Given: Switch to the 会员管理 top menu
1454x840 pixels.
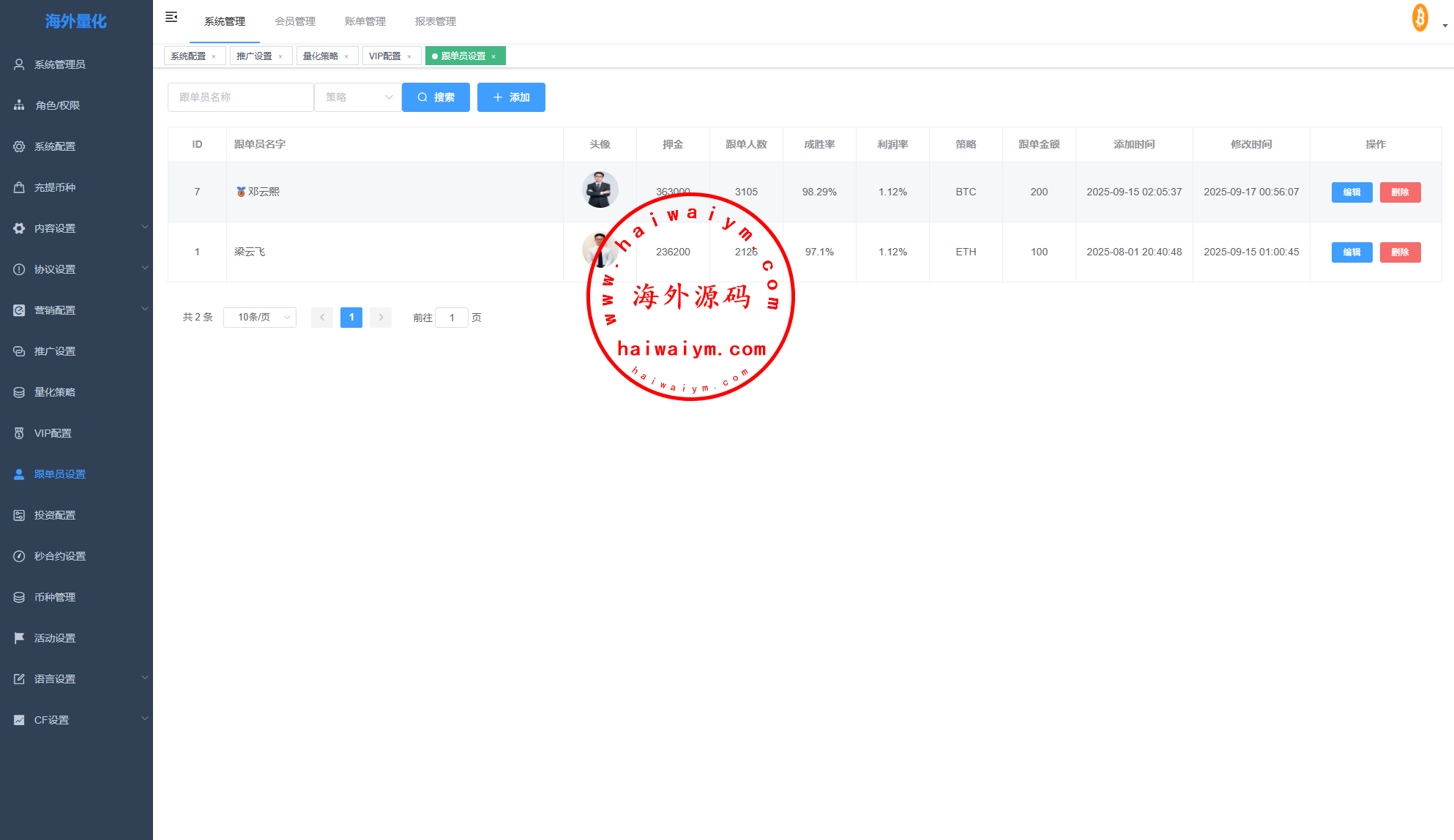Looking at the screenshot, I should [294, 21].
